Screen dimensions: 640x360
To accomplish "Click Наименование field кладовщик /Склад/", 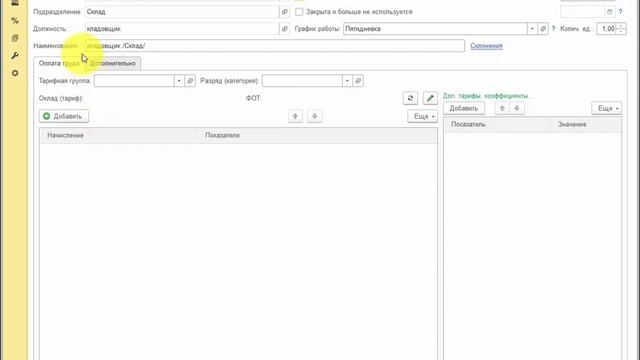I will (x=274, y=46).
